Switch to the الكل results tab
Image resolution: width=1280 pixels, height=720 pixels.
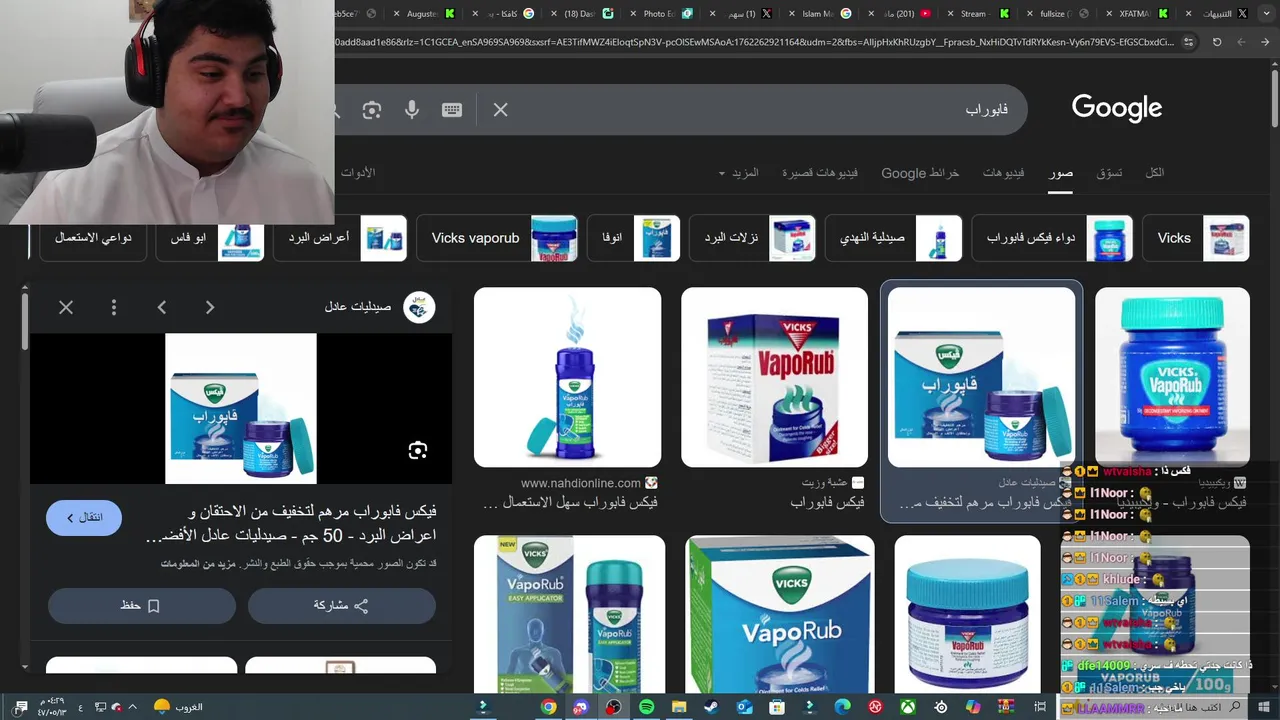(x=1154, y=173)
